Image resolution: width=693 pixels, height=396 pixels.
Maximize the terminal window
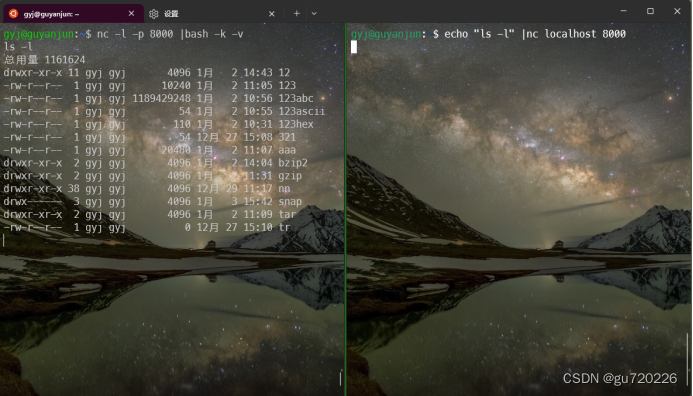point(650,11)
